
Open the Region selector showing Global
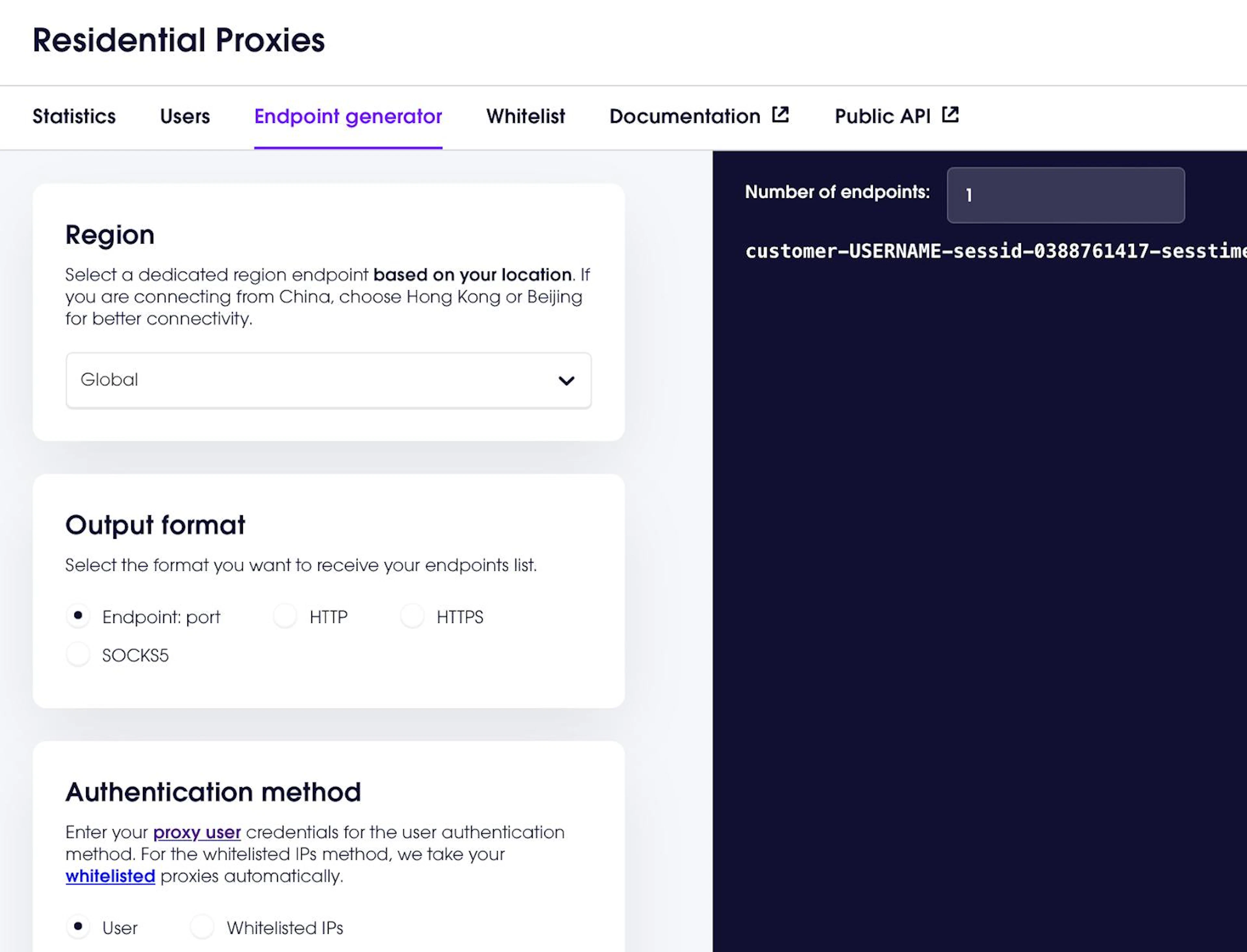[329, 380]
